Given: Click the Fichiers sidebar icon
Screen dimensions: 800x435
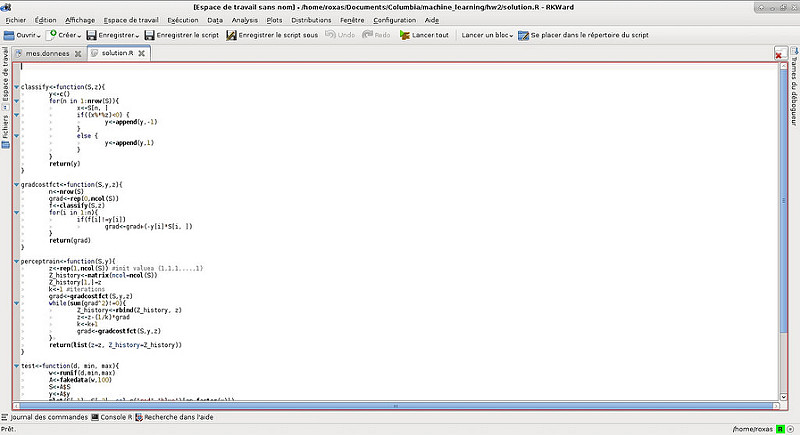Looking at the screenshot, I should click(x=5, y=145).
